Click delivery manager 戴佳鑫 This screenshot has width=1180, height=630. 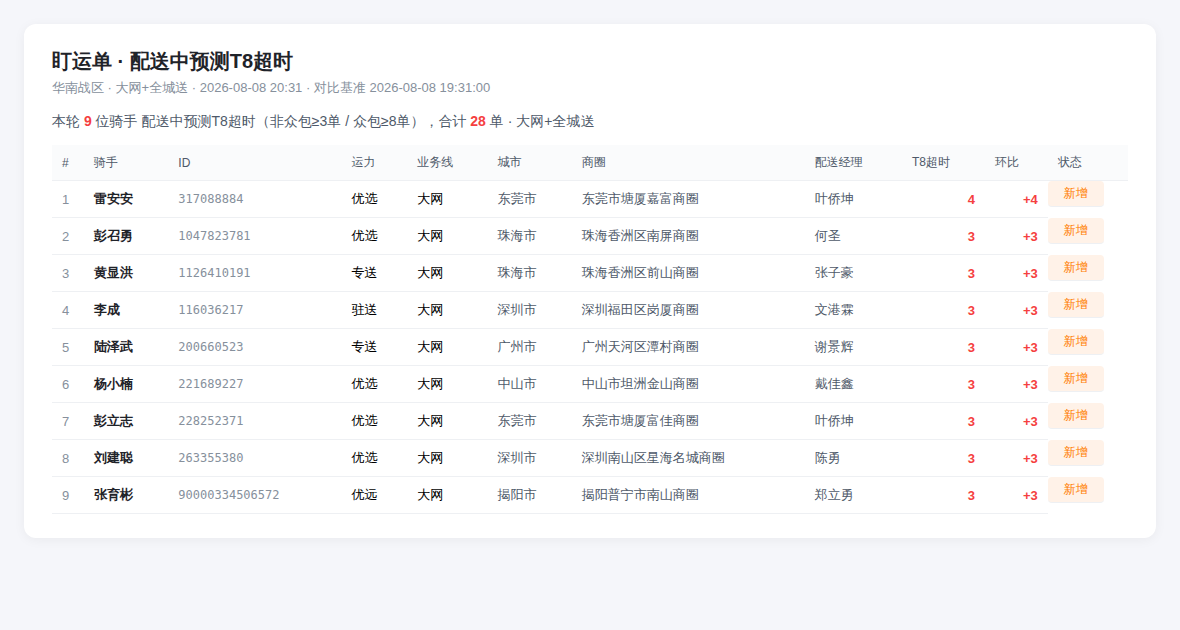click(834, 384)
